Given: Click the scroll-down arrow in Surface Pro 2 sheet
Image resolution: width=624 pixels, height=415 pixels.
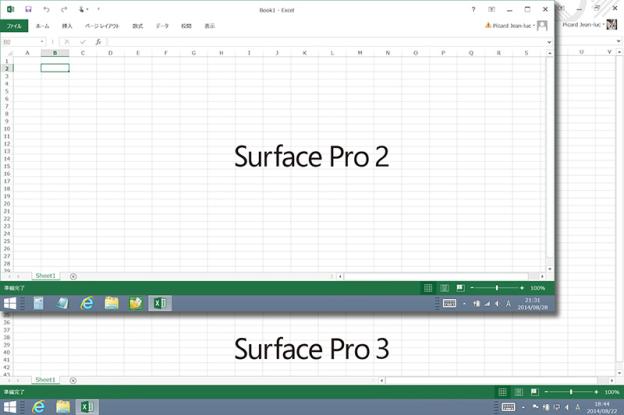Looking at the screenshot, I should tap(550, 269).
